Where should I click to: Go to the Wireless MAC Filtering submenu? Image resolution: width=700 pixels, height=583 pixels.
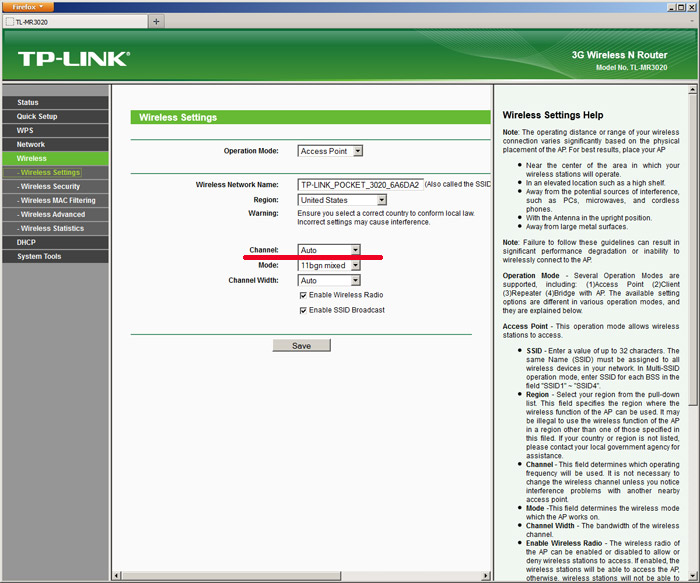pyautogui.click(x=55, y=200)
